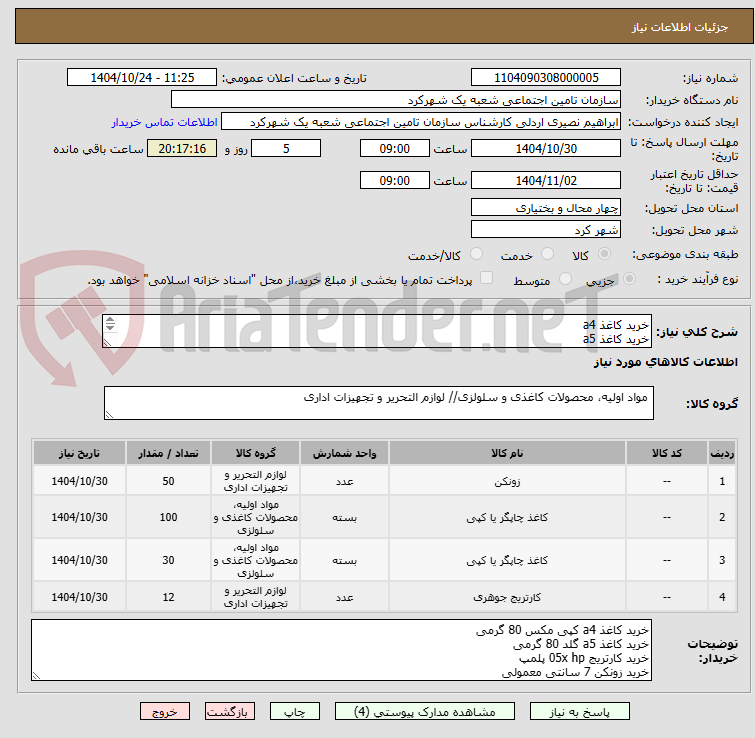This screenshot has width=755, height=738.
Task: Toggle the اسناد خزانه اسلامی payment checkbox
Action: pyautogui.click(x=487, y=278)
